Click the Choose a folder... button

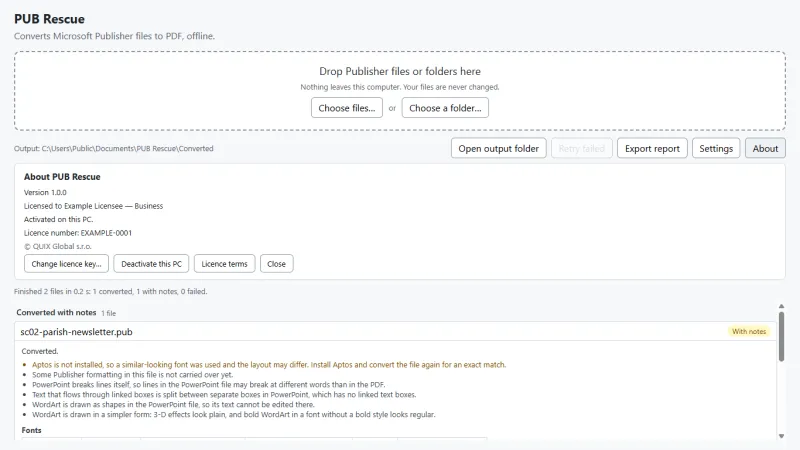click(445, 108)
